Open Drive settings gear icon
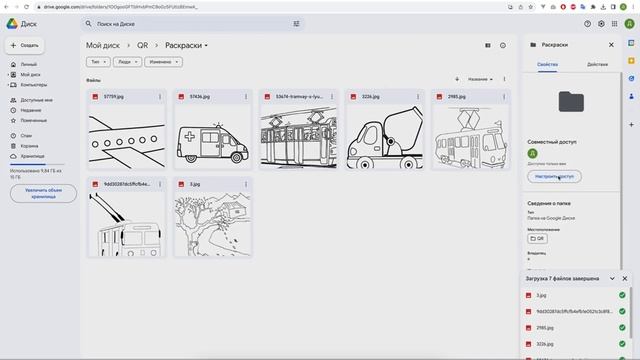This screenshot has height=360, width=640. pyautogui.click(x=601, y=24)
